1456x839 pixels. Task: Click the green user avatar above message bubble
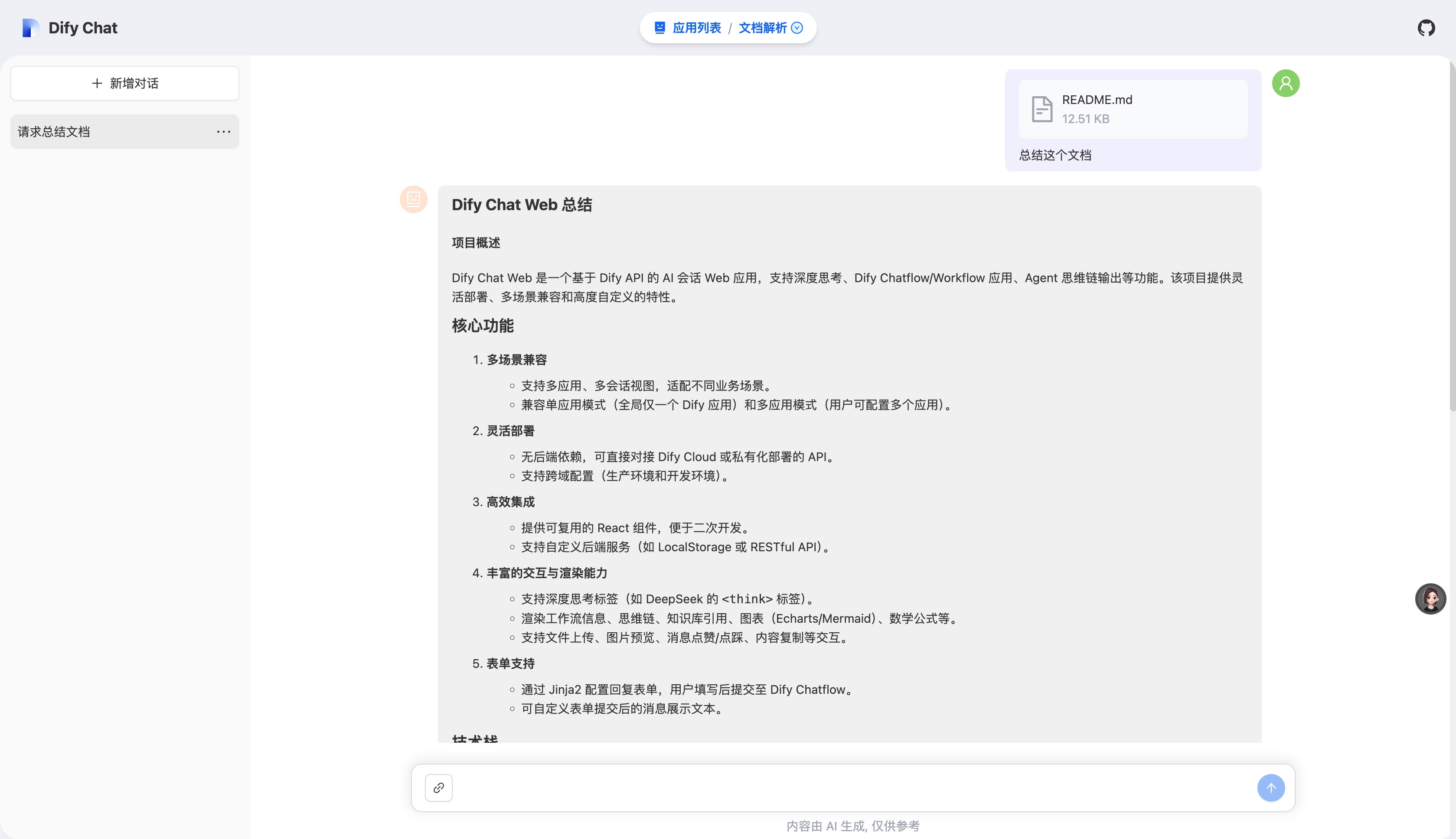[1286, 83]
